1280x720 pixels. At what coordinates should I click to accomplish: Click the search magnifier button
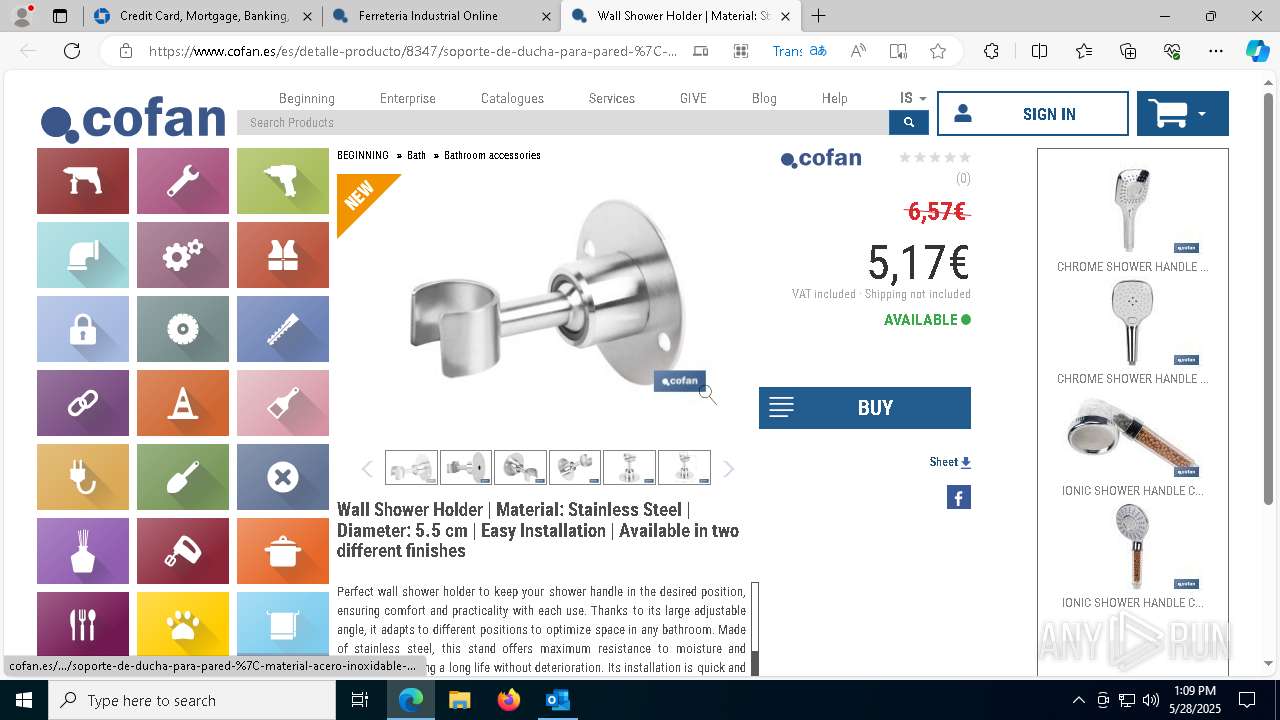[x=908, y=122]
